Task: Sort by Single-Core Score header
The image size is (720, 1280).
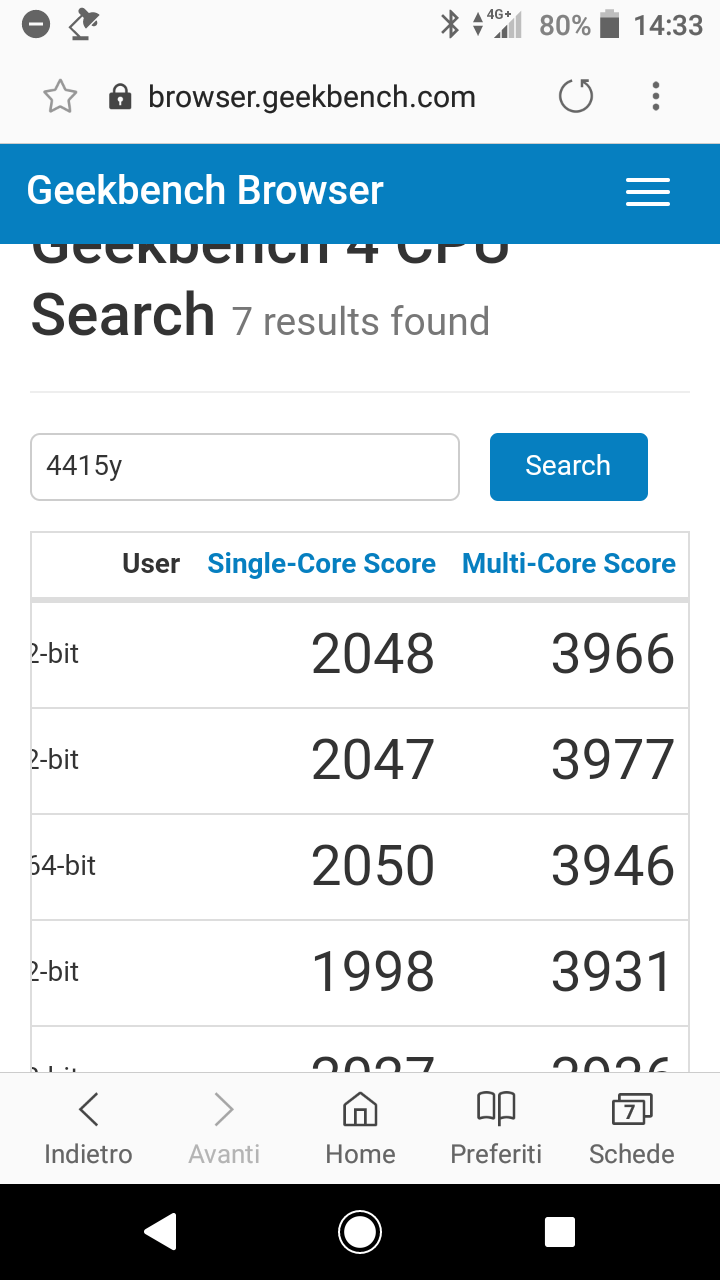Action: (x=321, y=564)
